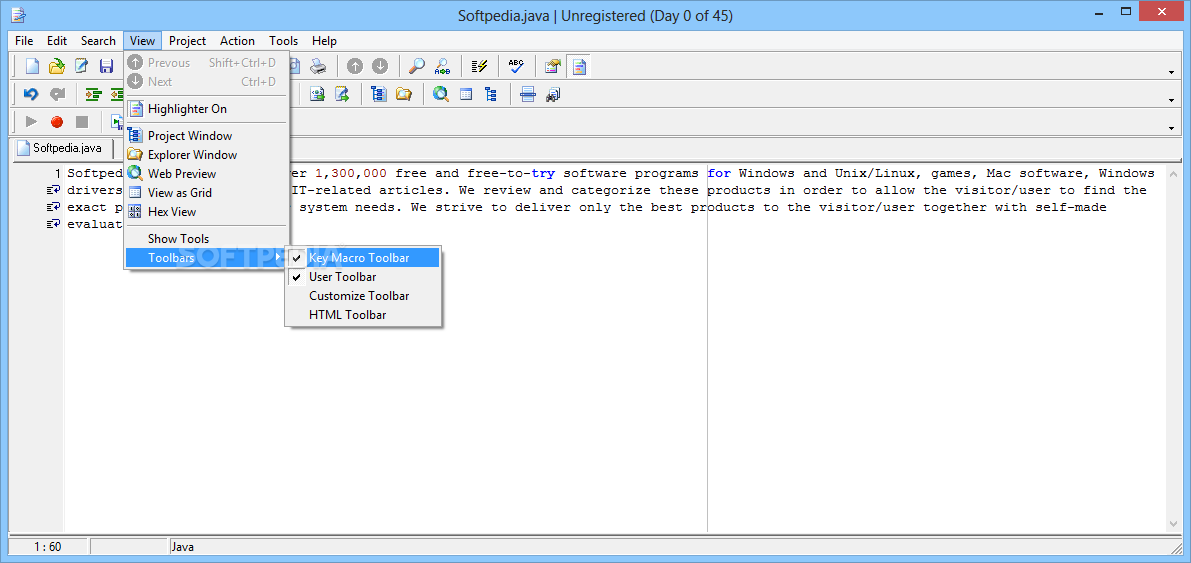Open the Project menu
This screenshot has height=563, width=1191.
coord(188,41)
